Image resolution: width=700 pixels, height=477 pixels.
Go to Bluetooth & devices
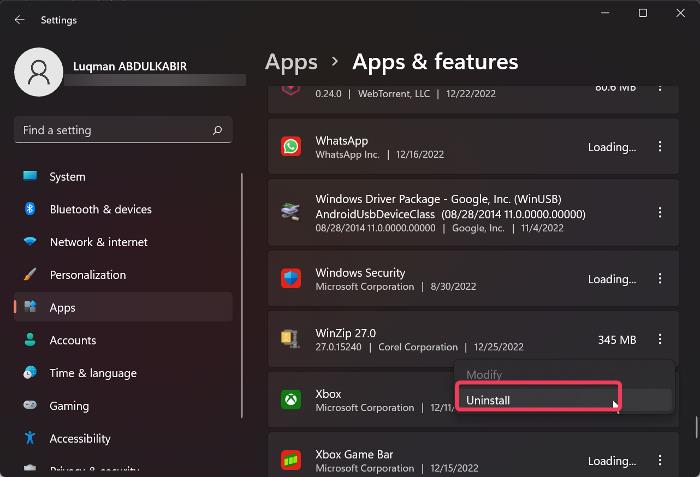[123, 209]
